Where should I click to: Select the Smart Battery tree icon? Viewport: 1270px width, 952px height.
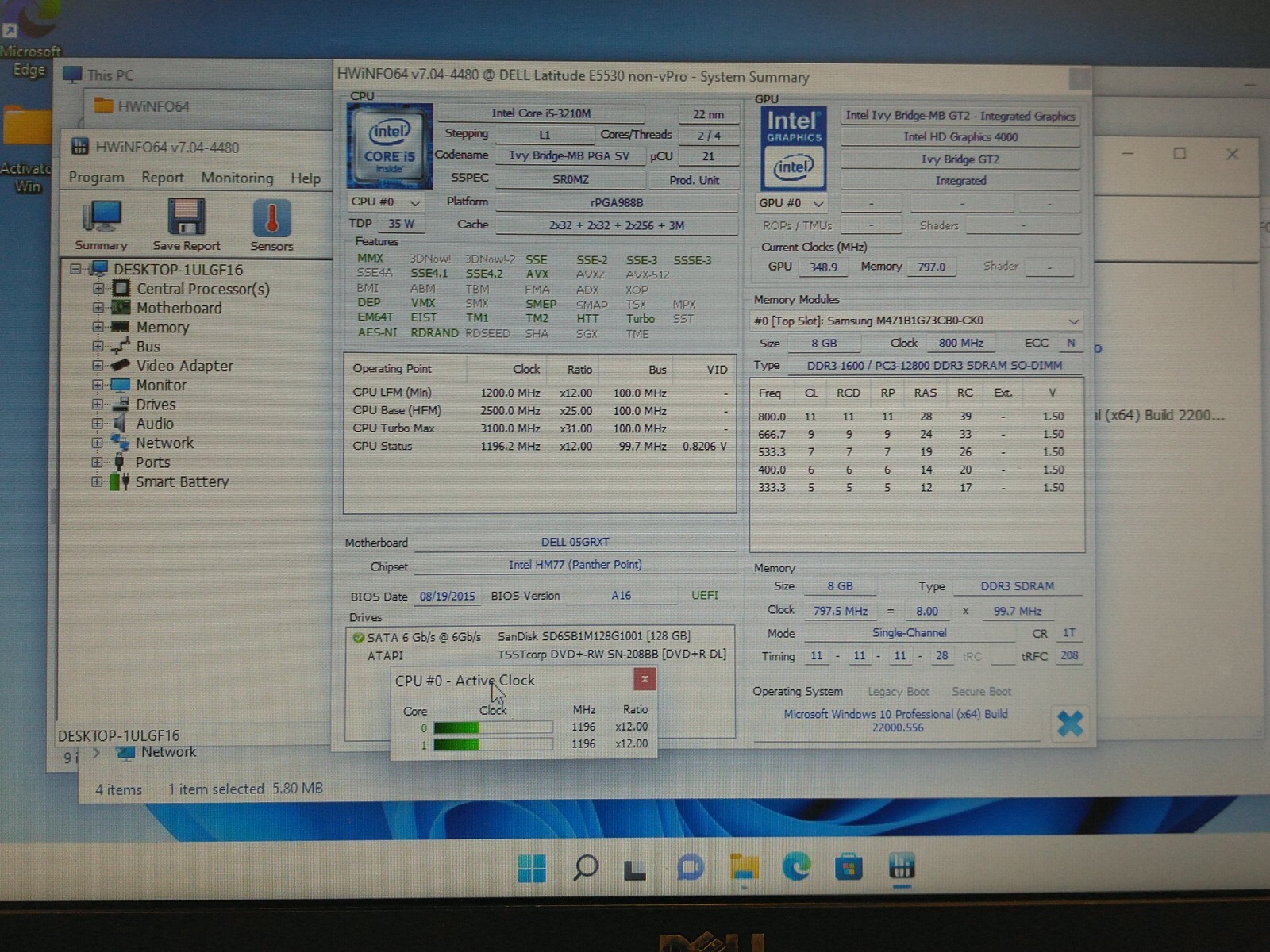(121, 482)
